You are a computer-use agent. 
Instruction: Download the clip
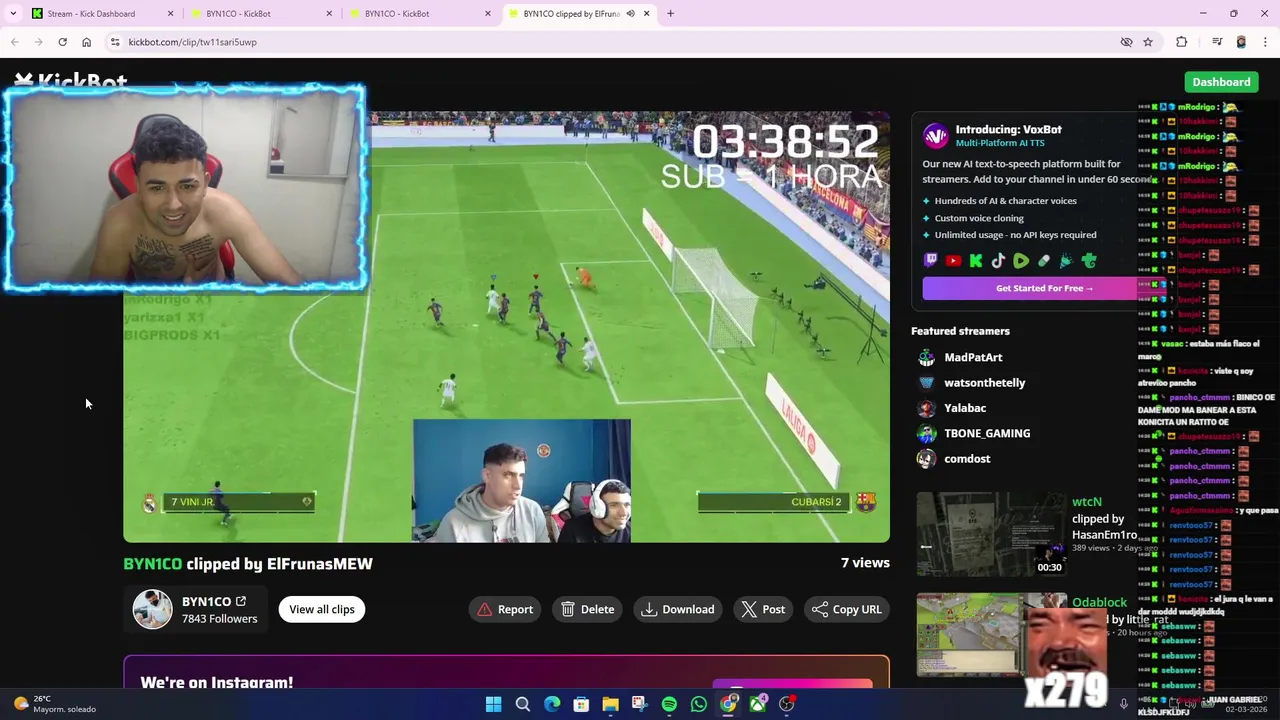pyautogui.click(x=678, y=609)
